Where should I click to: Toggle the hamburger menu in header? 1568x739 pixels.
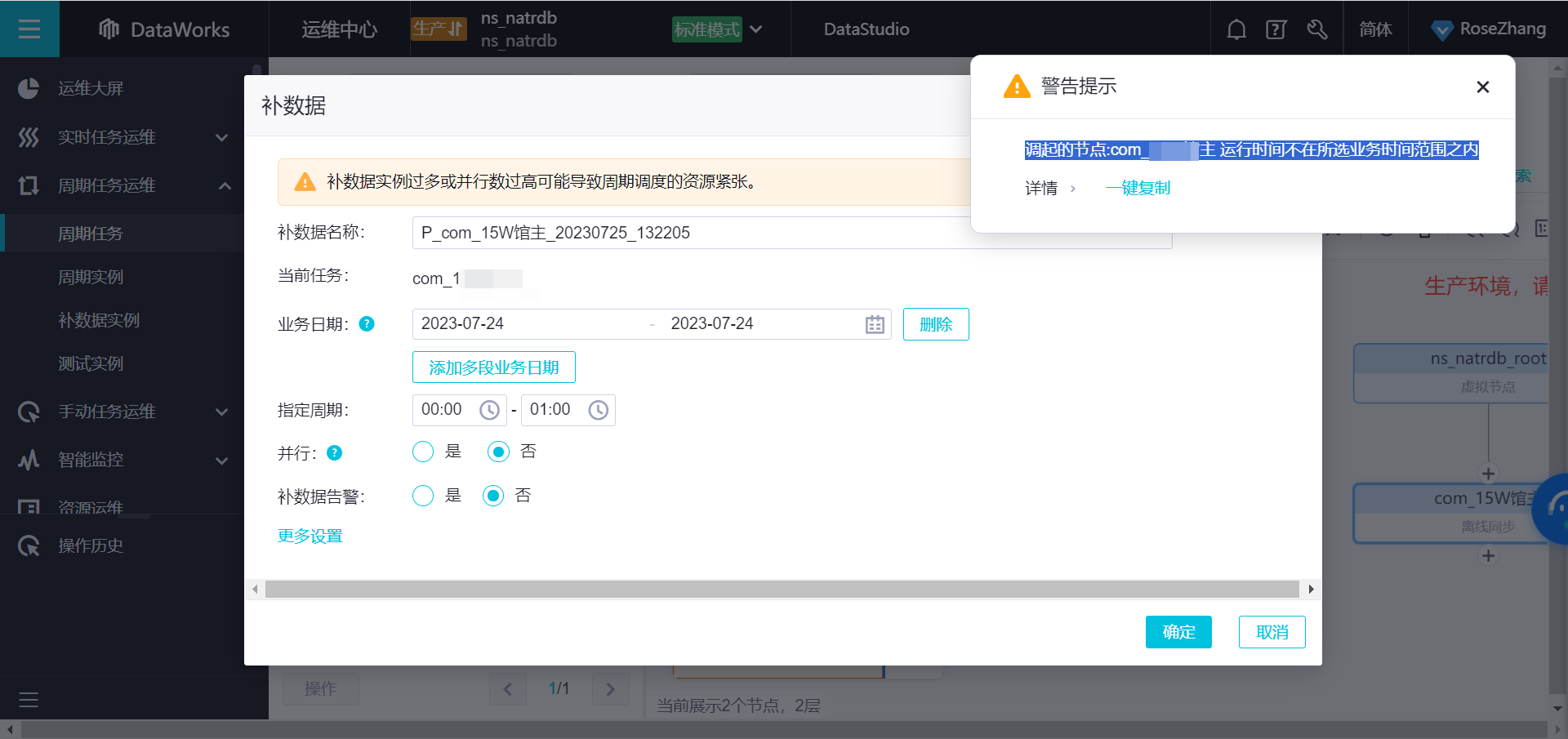[29, 29]
